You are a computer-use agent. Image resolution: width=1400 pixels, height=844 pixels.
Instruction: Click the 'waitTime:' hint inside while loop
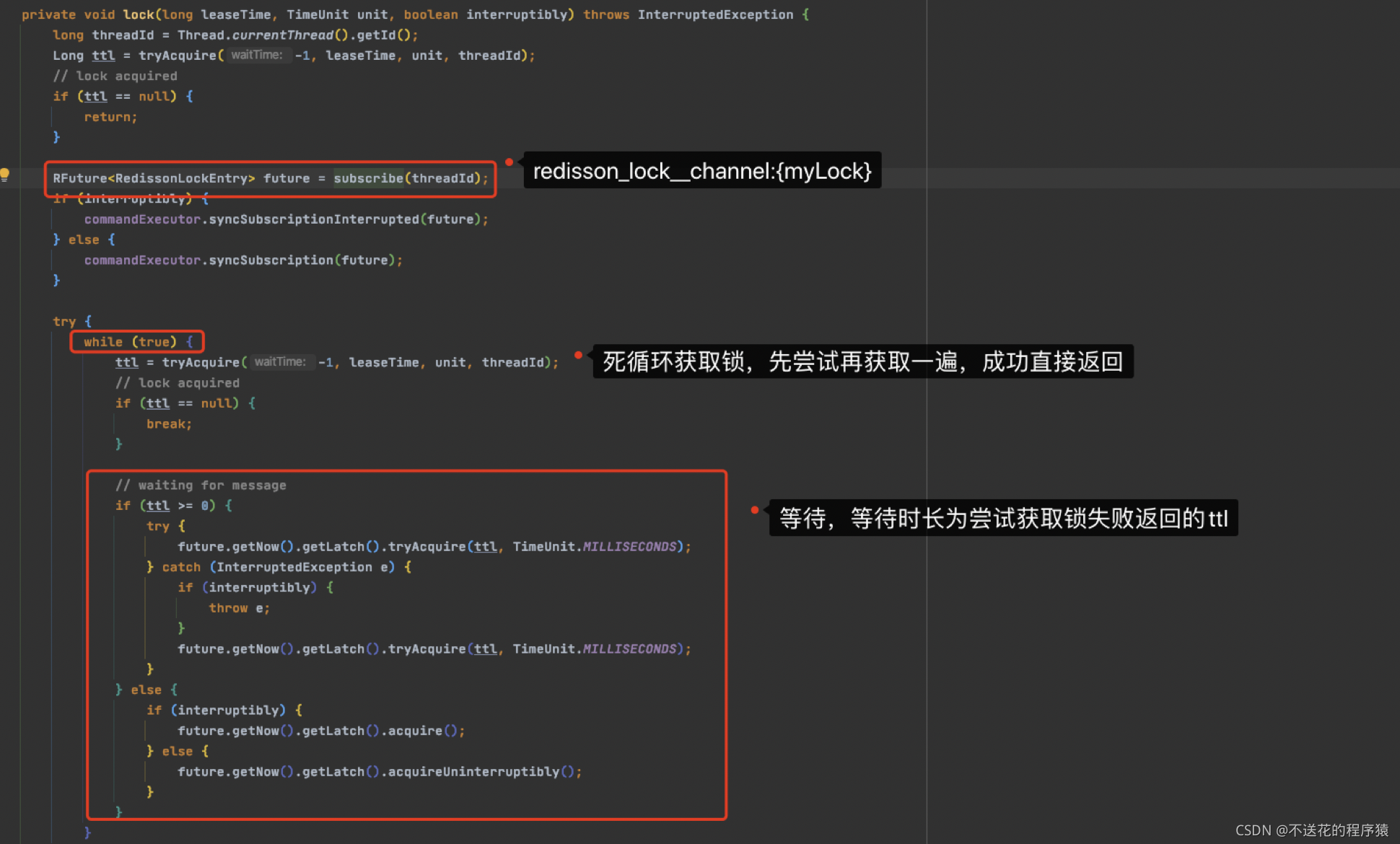coord(280,362)
